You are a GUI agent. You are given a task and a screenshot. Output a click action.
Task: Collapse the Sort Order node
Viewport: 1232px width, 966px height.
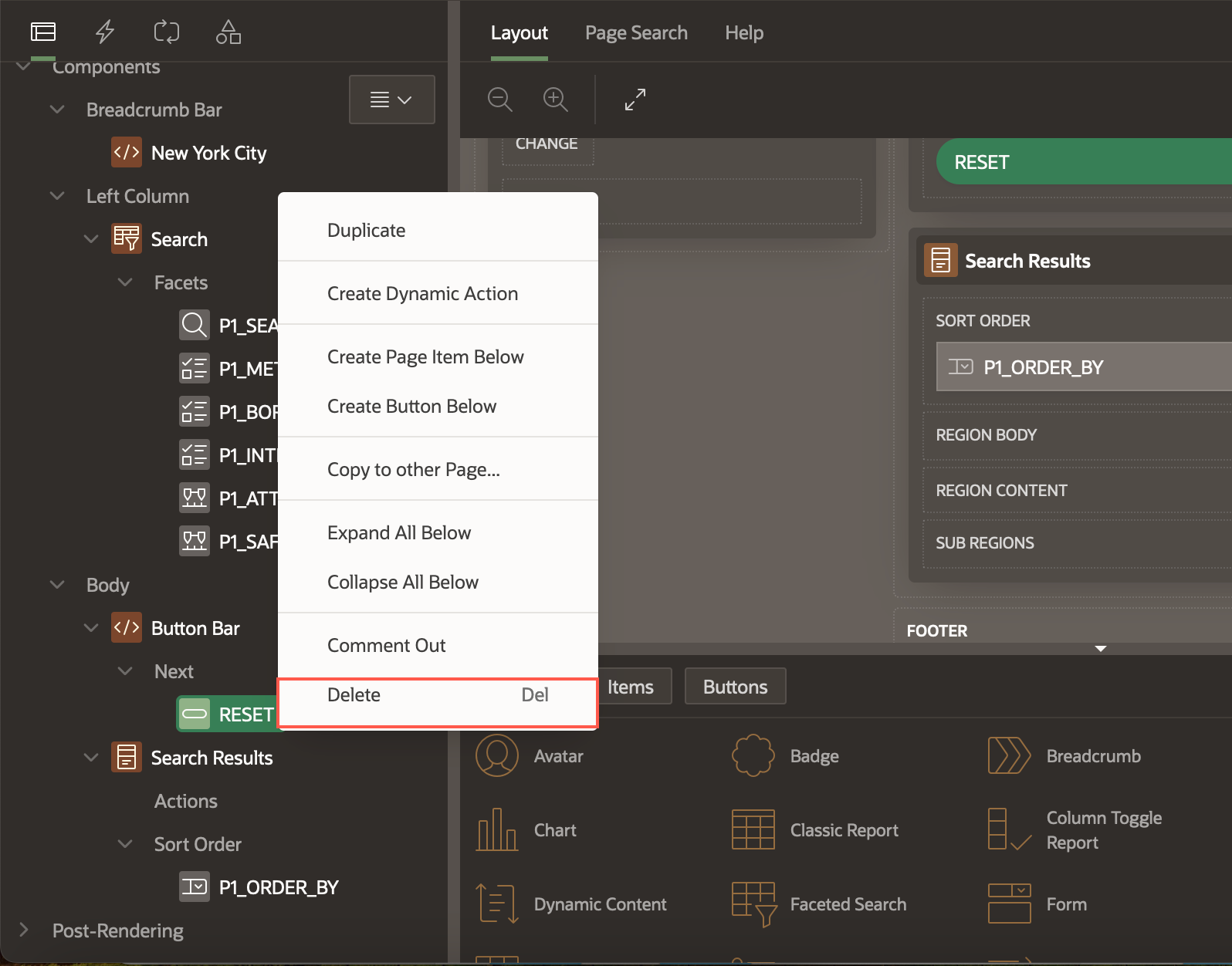point(125,844)
